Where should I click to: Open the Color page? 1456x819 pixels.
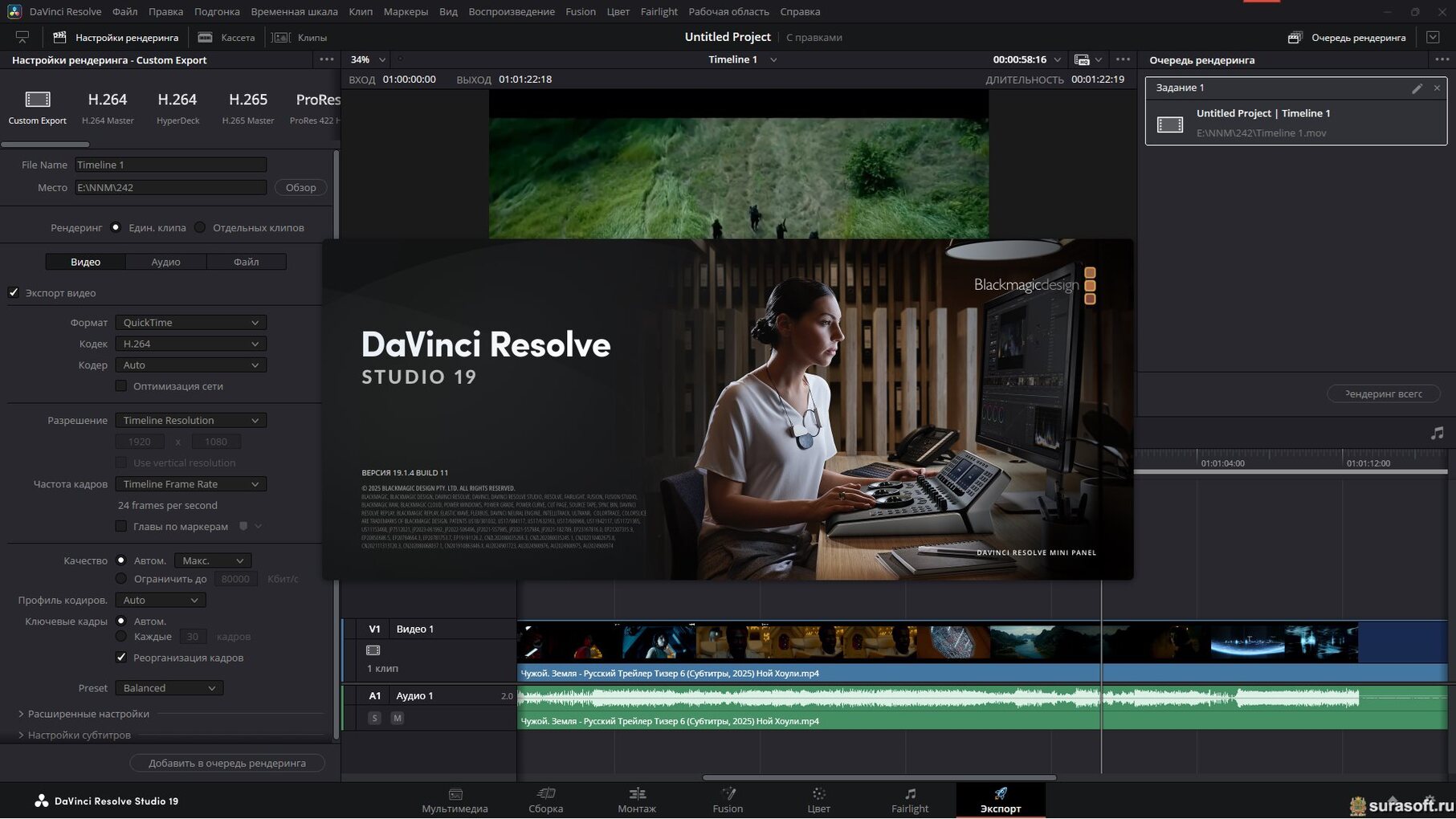point(818,801)
